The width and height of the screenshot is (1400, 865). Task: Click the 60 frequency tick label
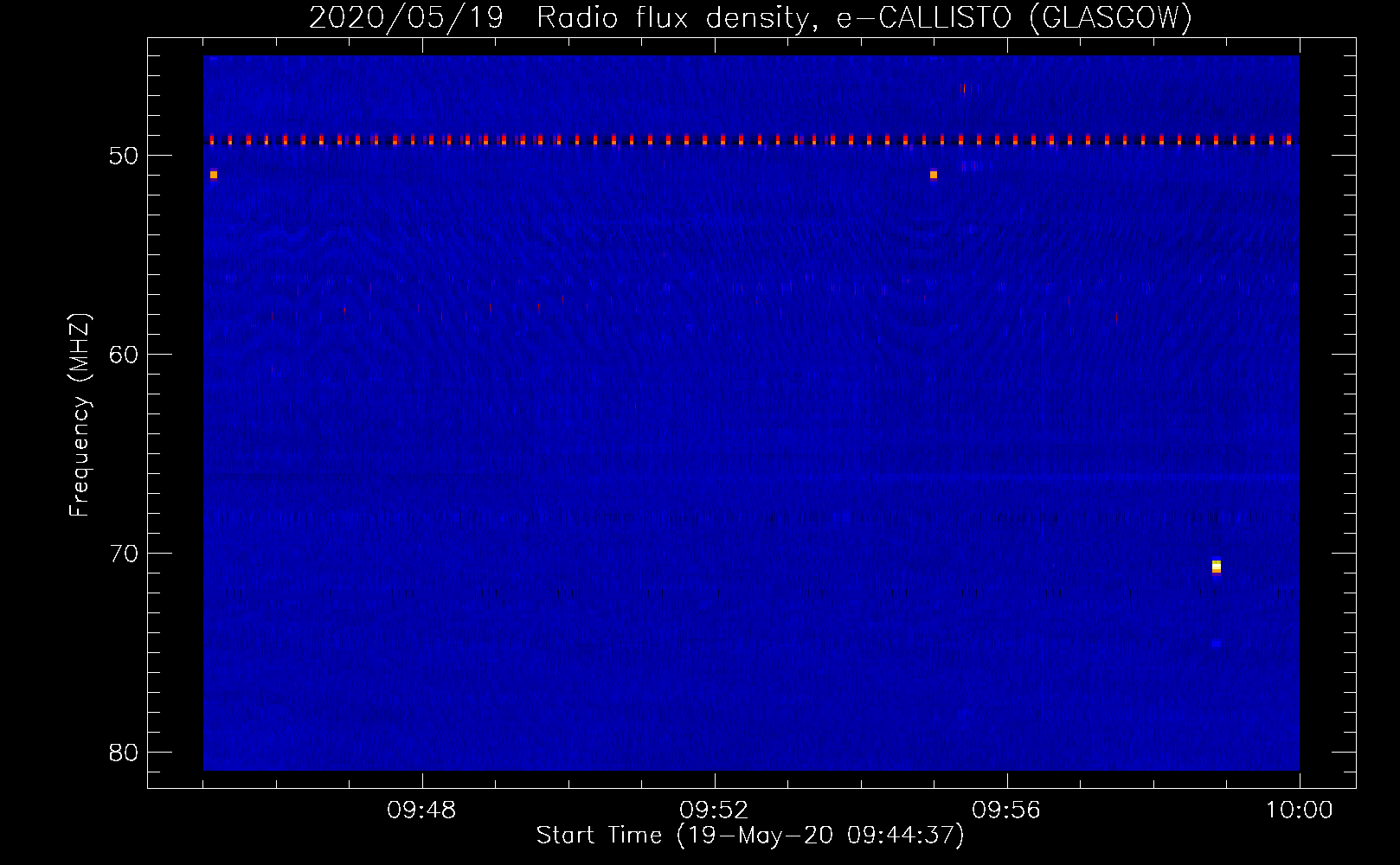[x=124, y=355]
